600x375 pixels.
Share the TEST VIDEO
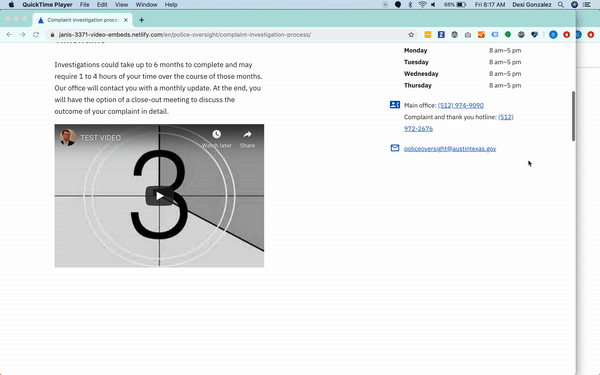[247, 139]
